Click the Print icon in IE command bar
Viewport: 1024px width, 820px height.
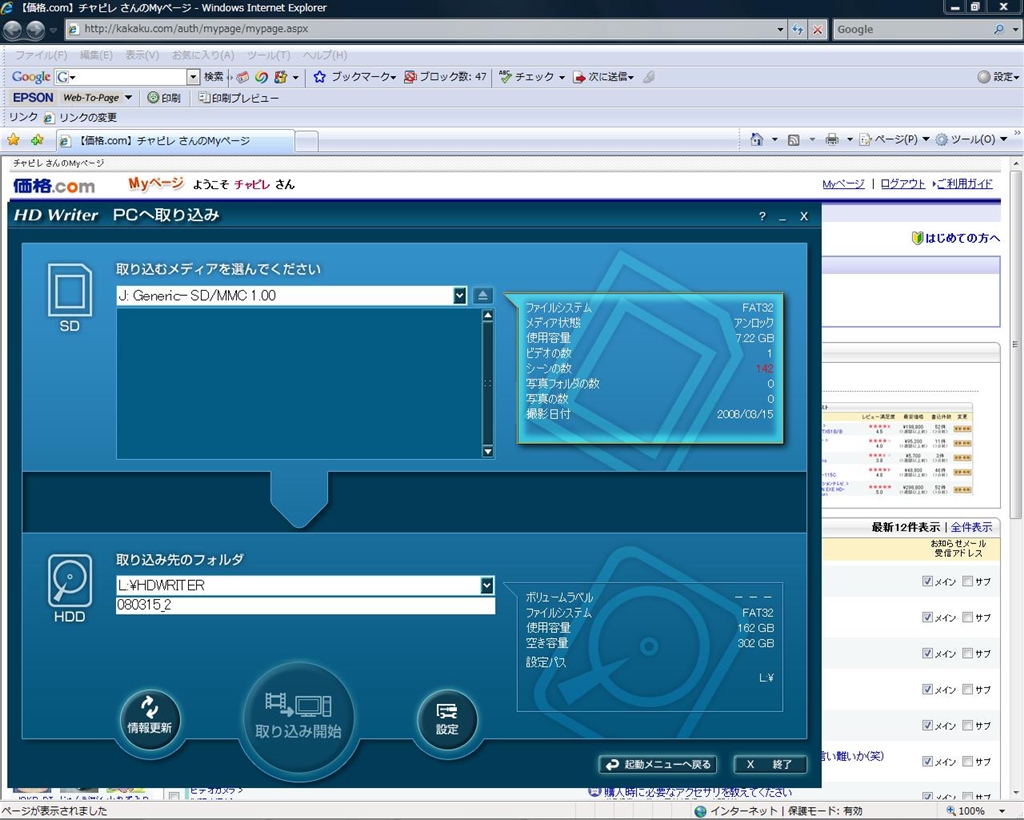(831, 139)
